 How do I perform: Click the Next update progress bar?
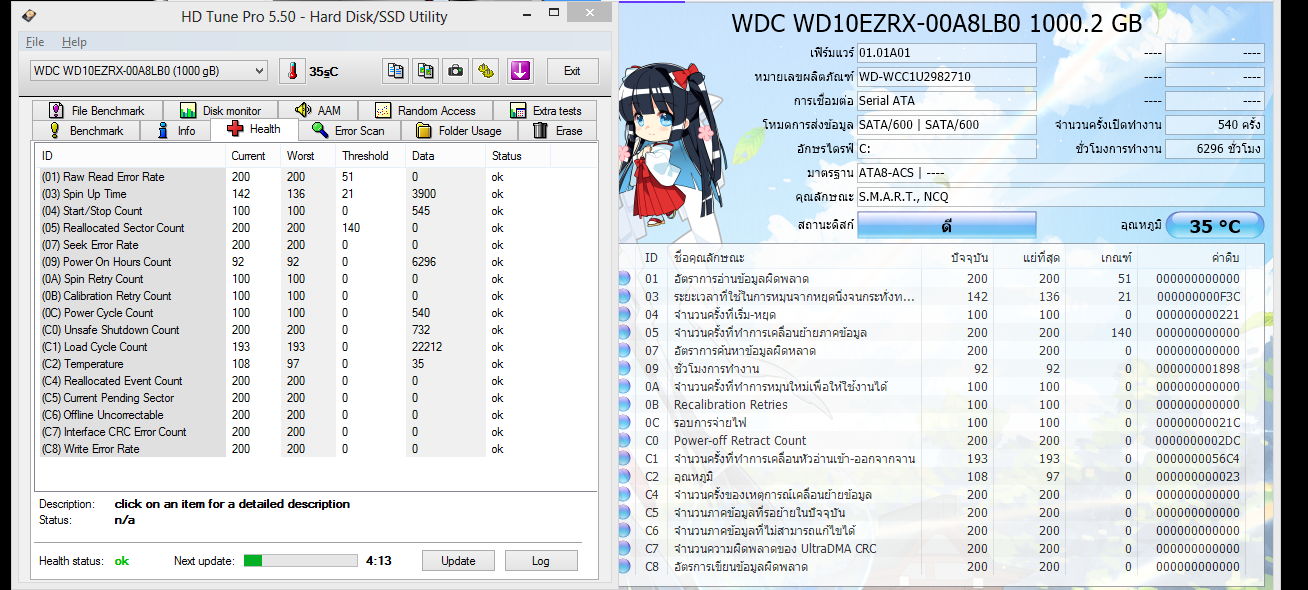pyautogui.click(x=300, y=560)
